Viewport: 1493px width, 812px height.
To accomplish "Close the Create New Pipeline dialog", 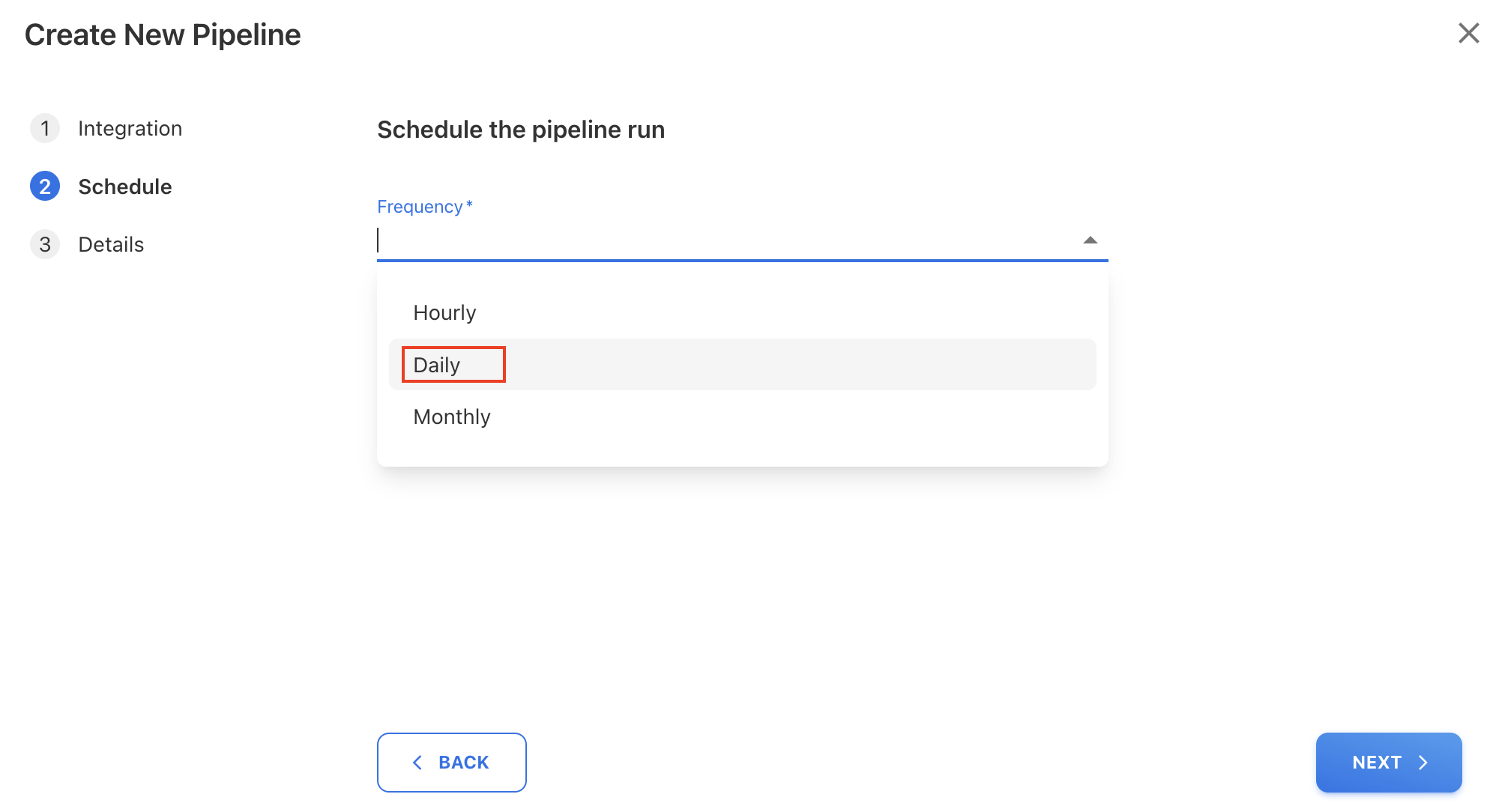I will (1468, 34).
